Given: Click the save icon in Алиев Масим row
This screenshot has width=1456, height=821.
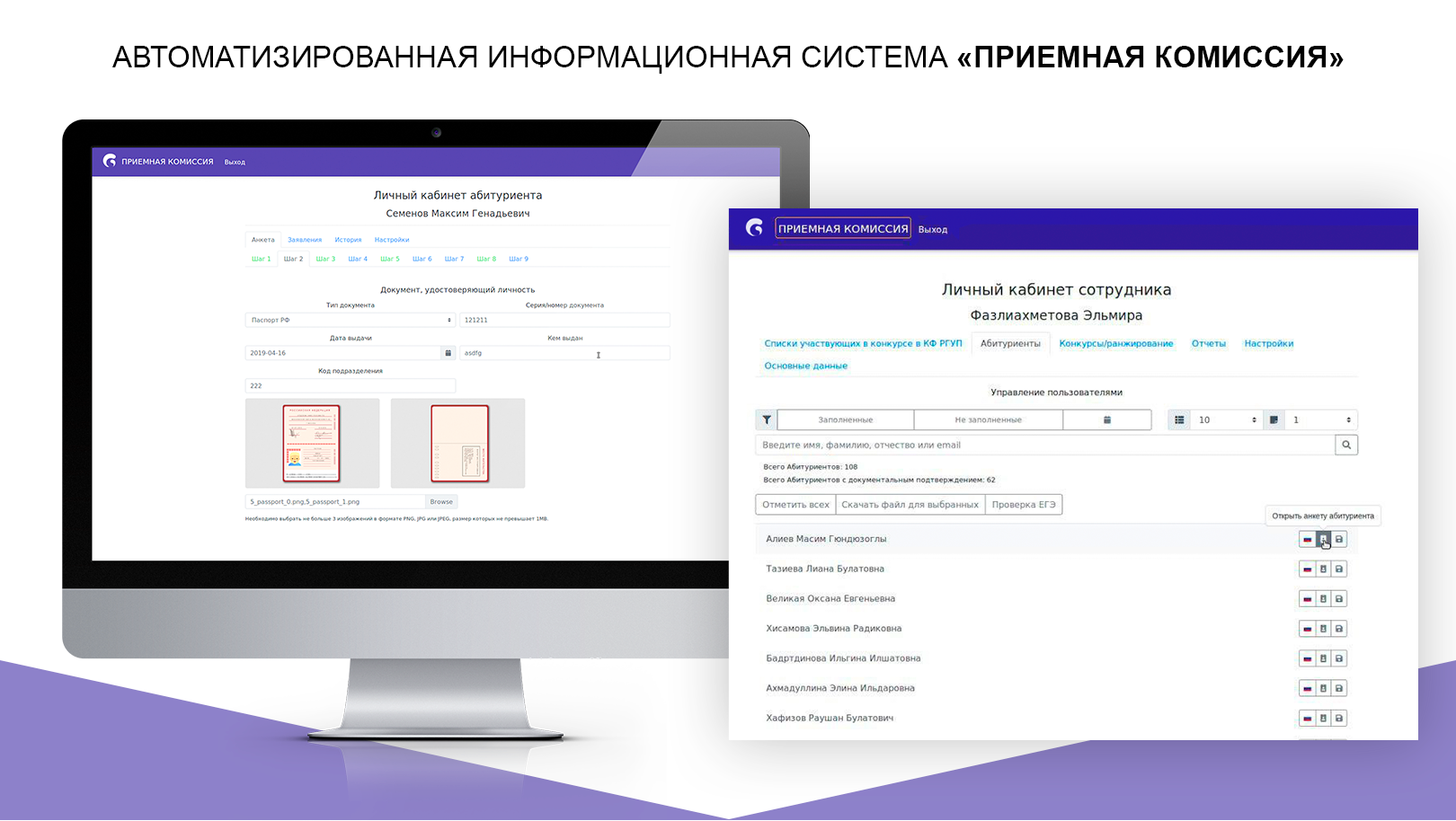Looking at the screenshot, I should tap(1339, 539).
